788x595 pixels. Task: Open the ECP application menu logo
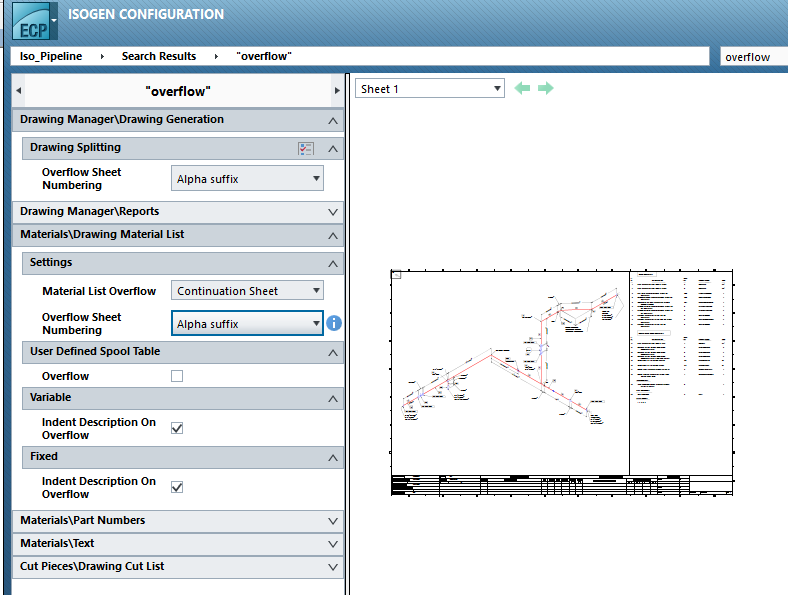31,21
